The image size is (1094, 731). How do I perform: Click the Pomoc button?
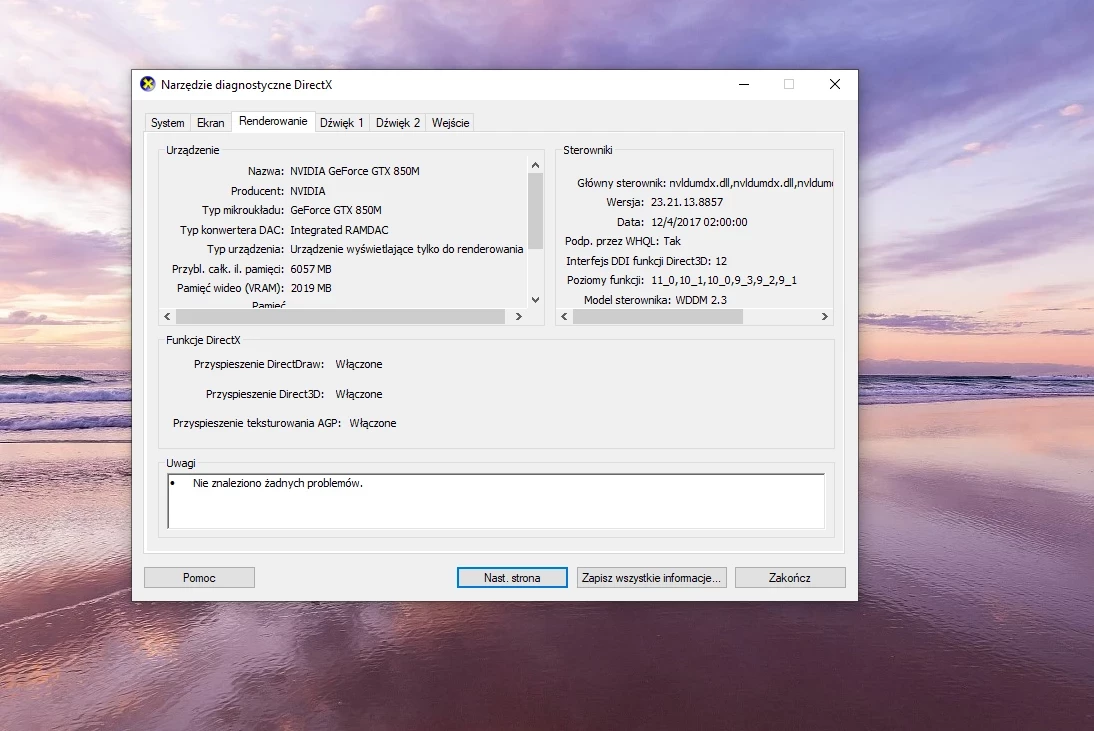199,578
